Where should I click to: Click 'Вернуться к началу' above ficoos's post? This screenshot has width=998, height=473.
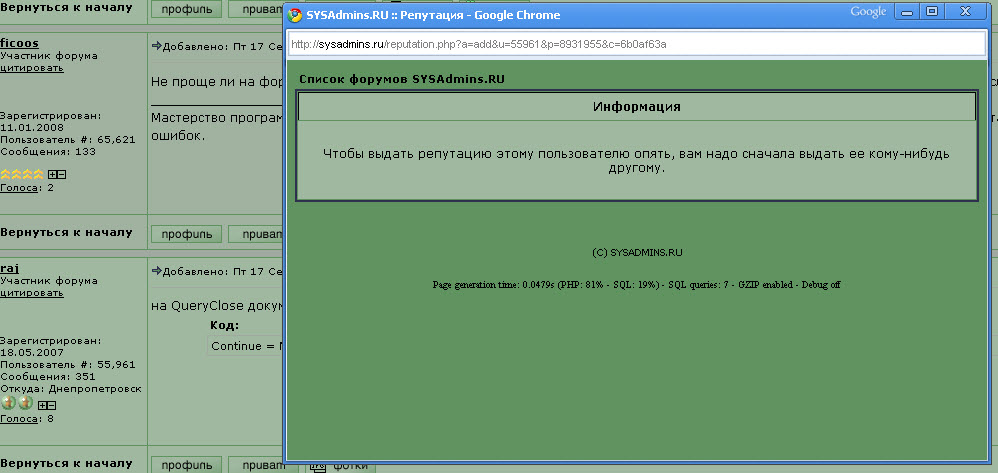click(66, 8)
